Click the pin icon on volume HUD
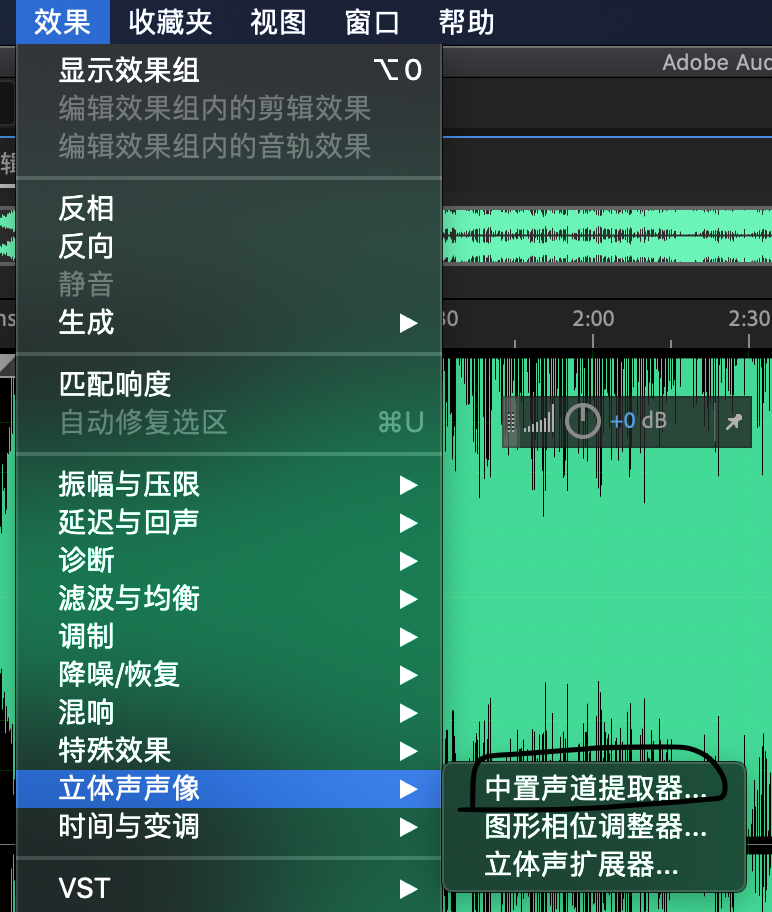Viewport: 772px width, 912px height. (x=734, y=422)
